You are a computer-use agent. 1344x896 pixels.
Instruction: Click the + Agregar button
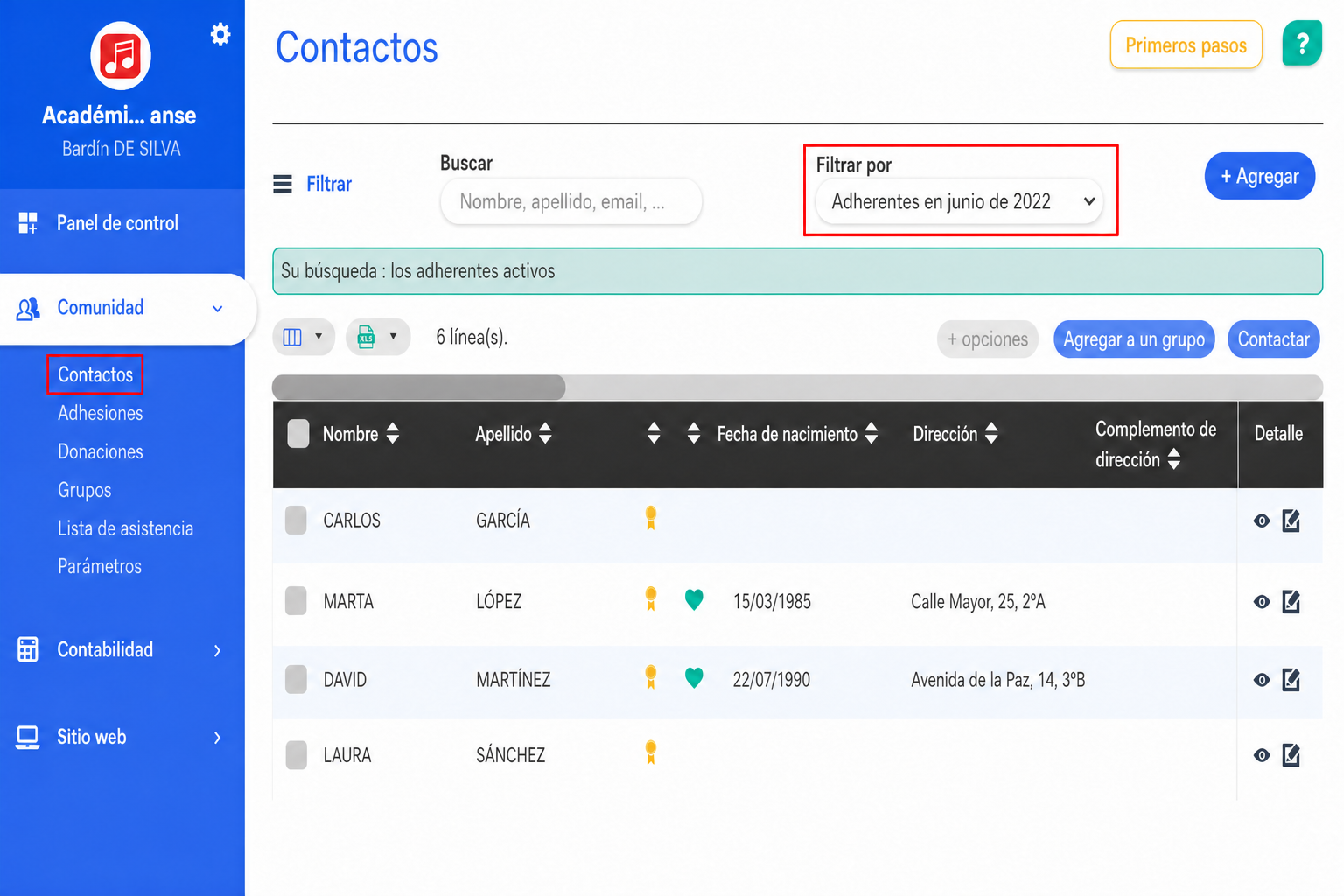(1260, 176)
